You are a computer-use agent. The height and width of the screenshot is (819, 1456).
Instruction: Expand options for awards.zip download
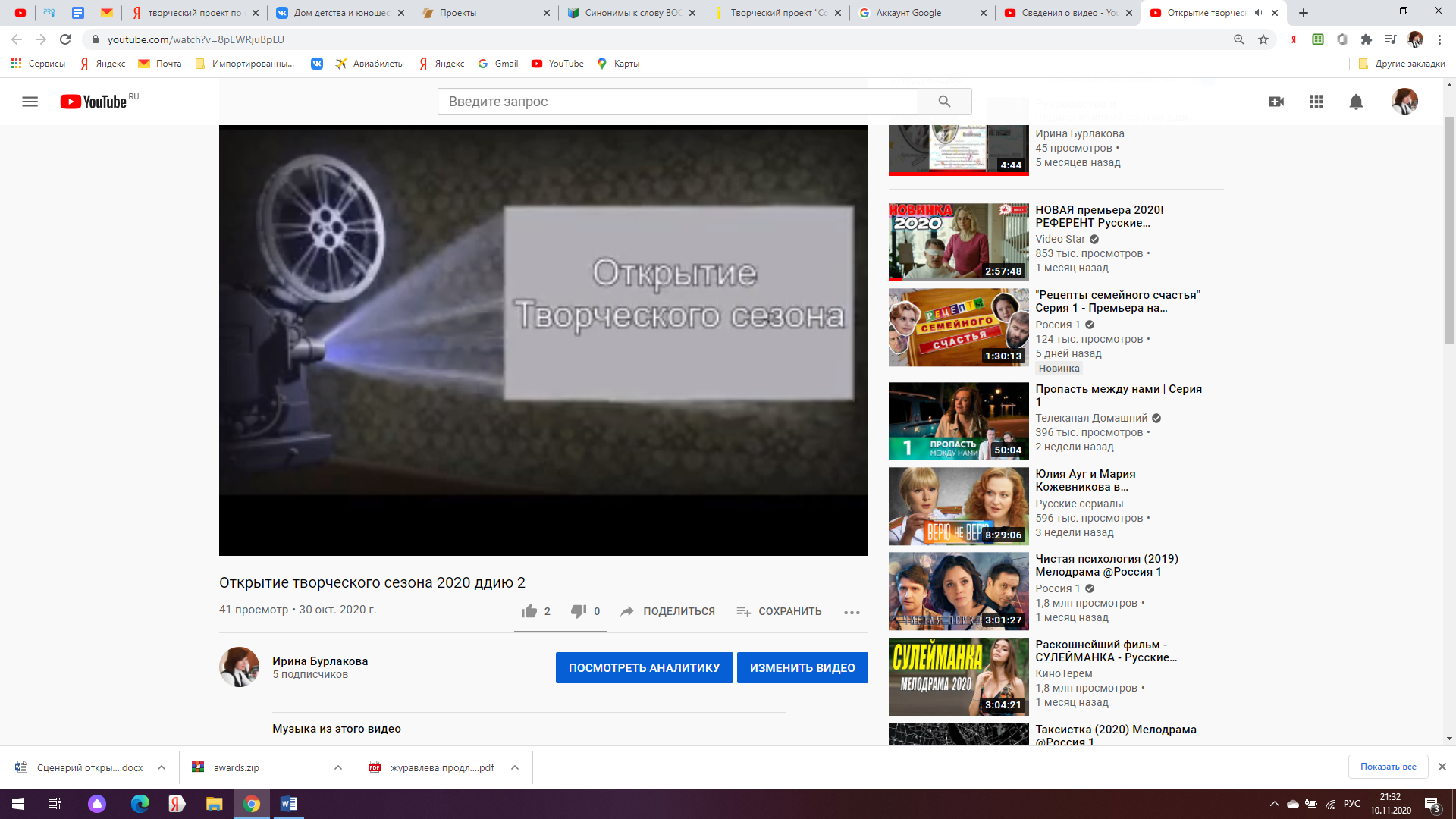tap(338, 767)
